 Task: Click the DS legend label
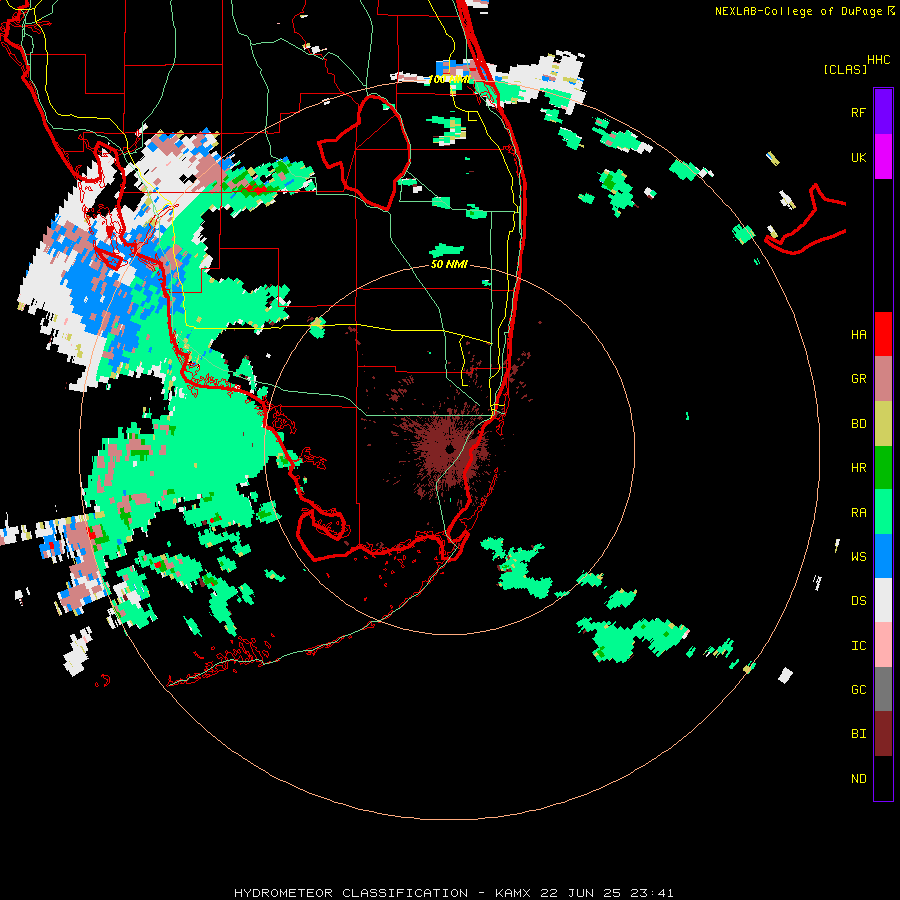coord(858,601)
